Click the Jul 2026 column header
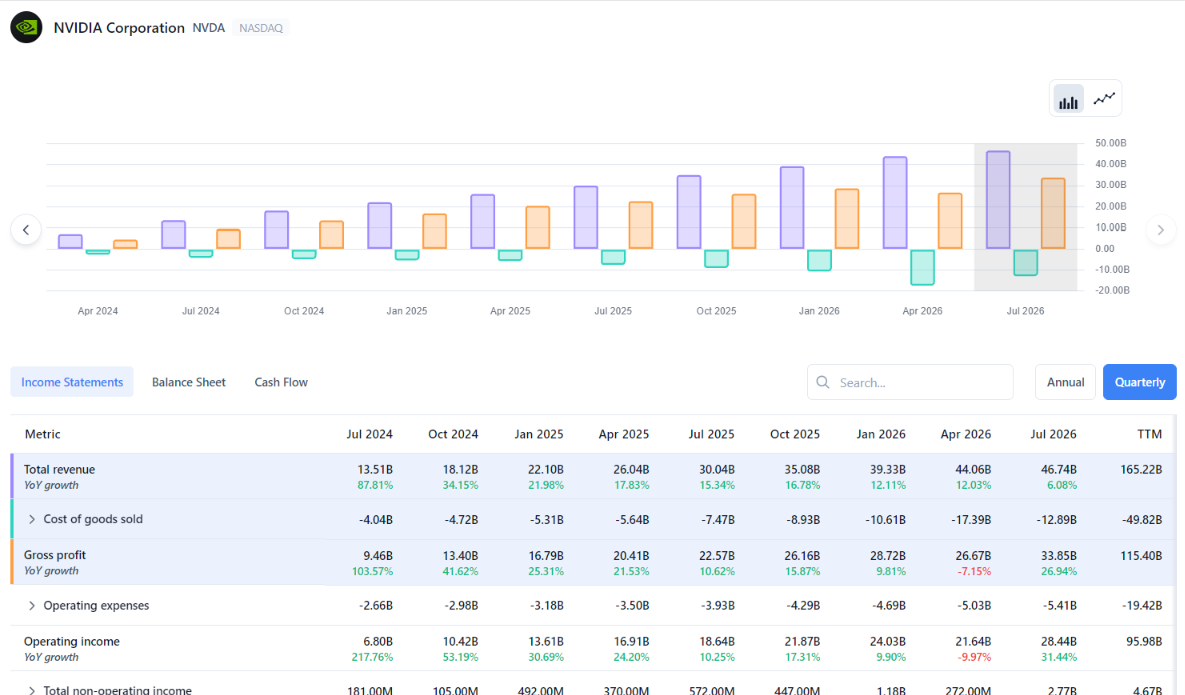 click(x=1054, y=434)
